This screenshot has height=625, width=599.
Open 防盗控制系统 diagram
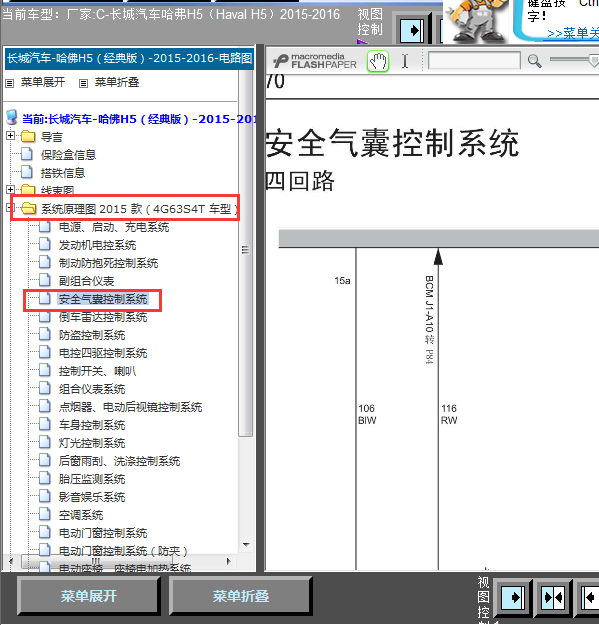(x=92, y=335)
